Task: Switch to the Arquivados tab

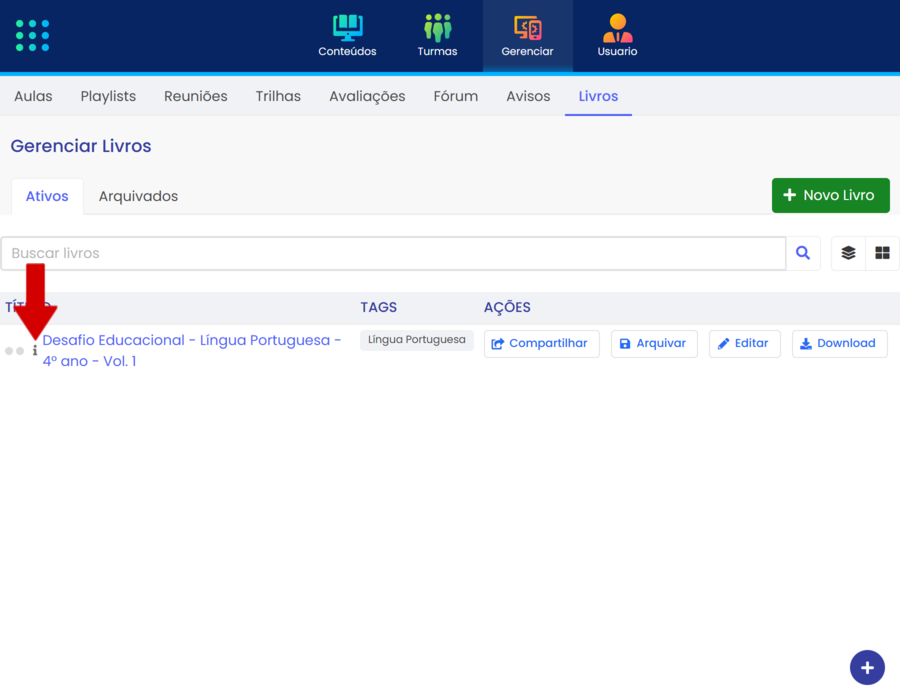Action: [x=138, y=196]
